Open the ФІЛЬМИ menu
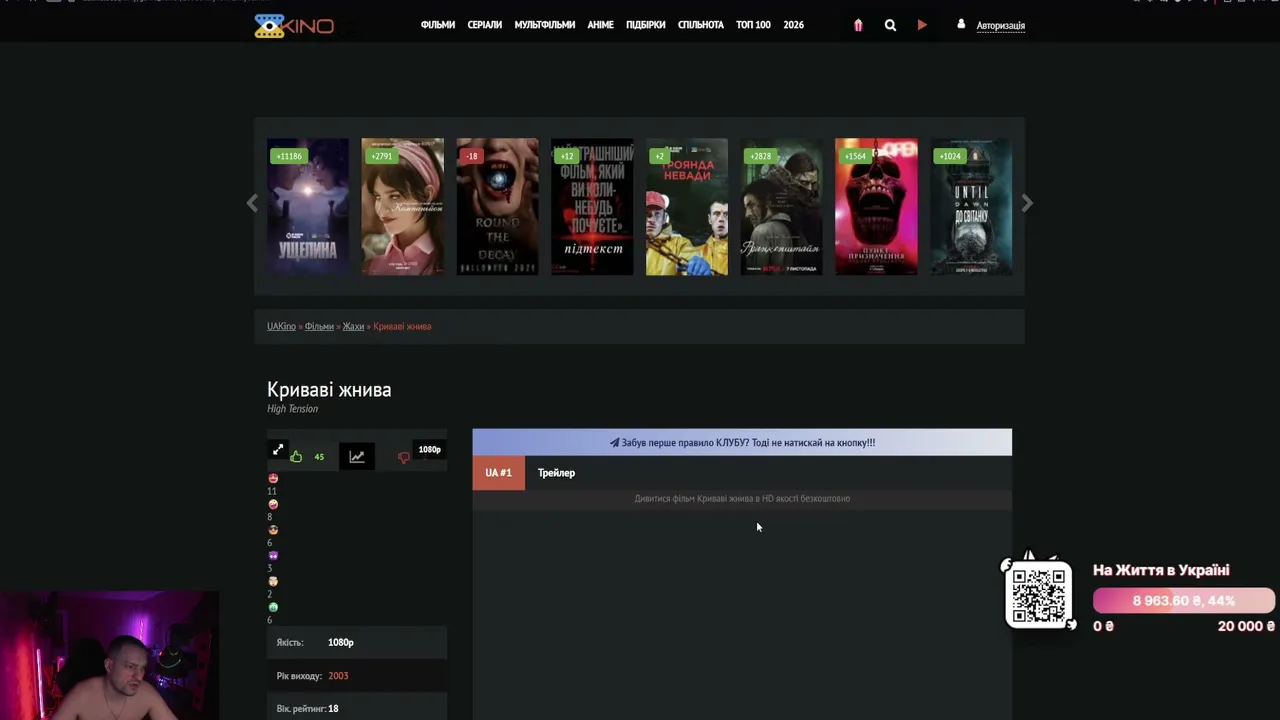Screen dimensions: 1280x720 438,25
